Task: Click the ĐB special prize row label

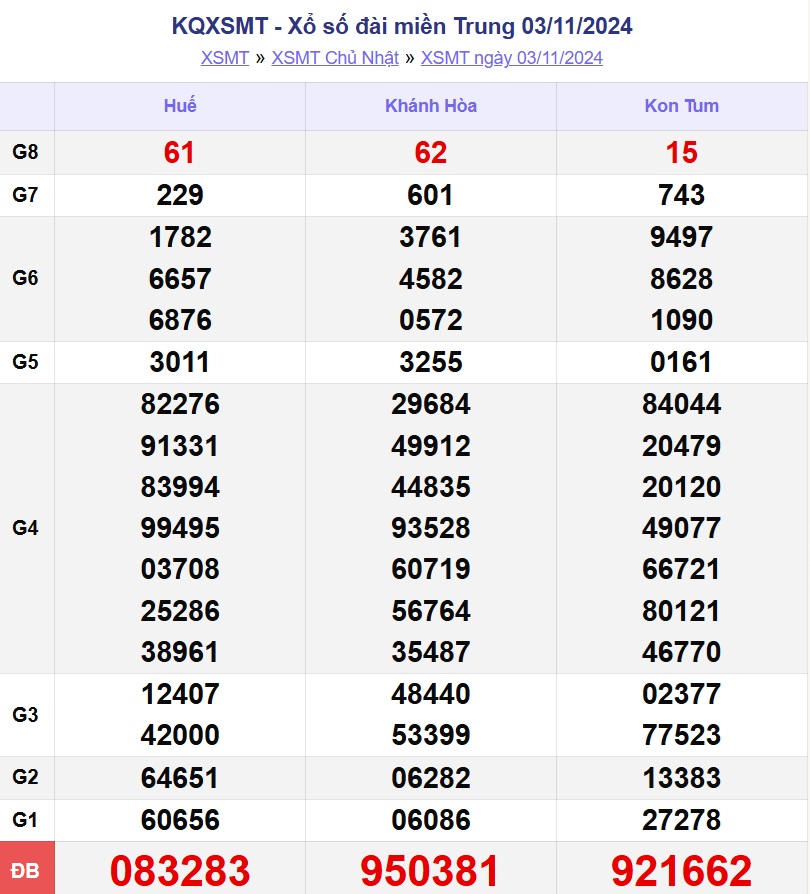Action: tap(26, 871)
